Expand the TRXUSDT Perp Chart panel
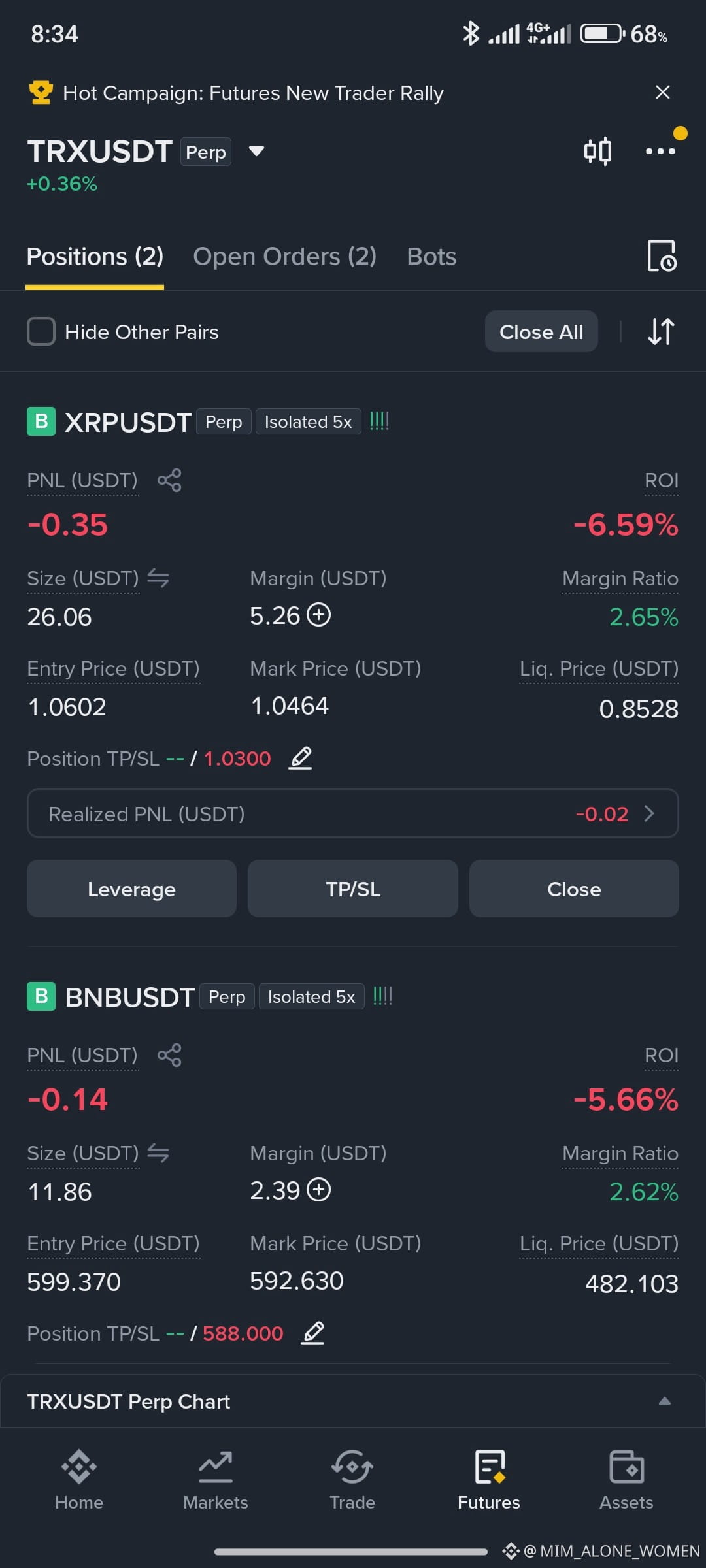The width and height of the screenshot is (706, 1568). 664,1401
